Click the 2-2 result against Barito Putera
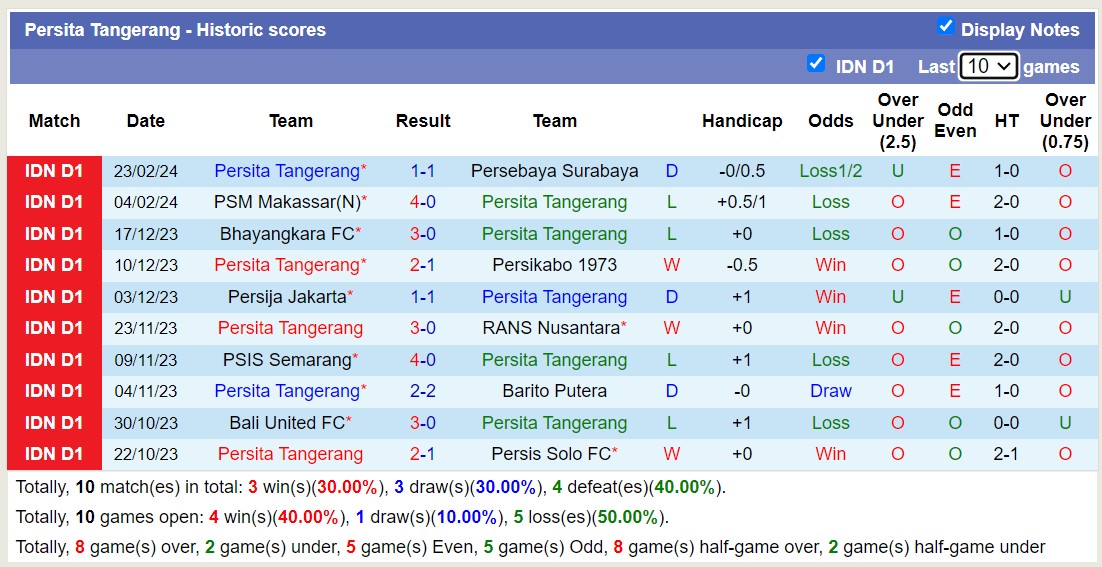1102x567 pixels. coord(422,391)
